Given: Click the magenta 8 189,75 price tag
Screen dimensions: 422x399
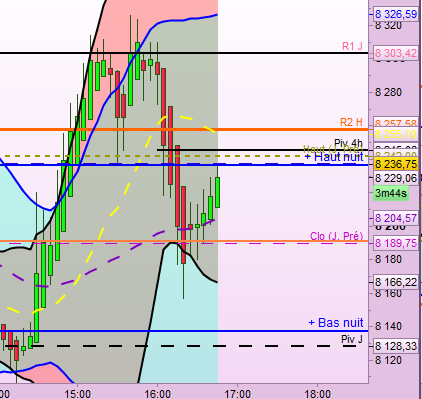Looking at the screenshot, I should [395, 243].
